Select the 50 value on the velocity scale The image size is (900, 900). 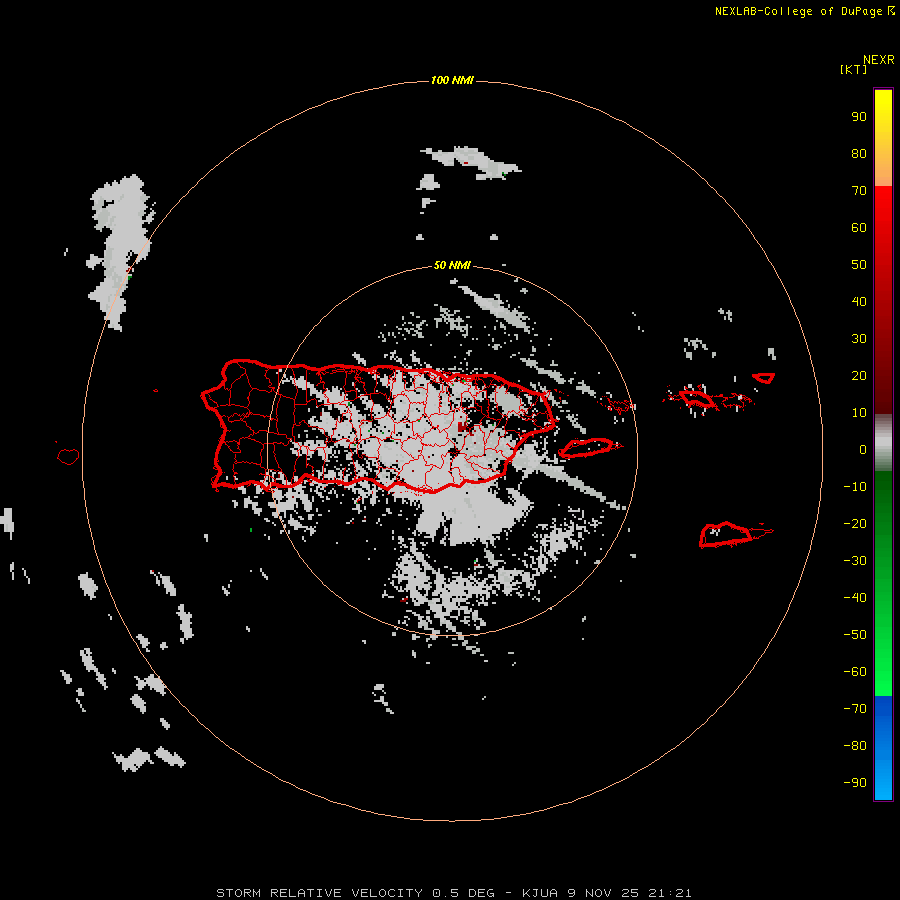click(859, 265)
